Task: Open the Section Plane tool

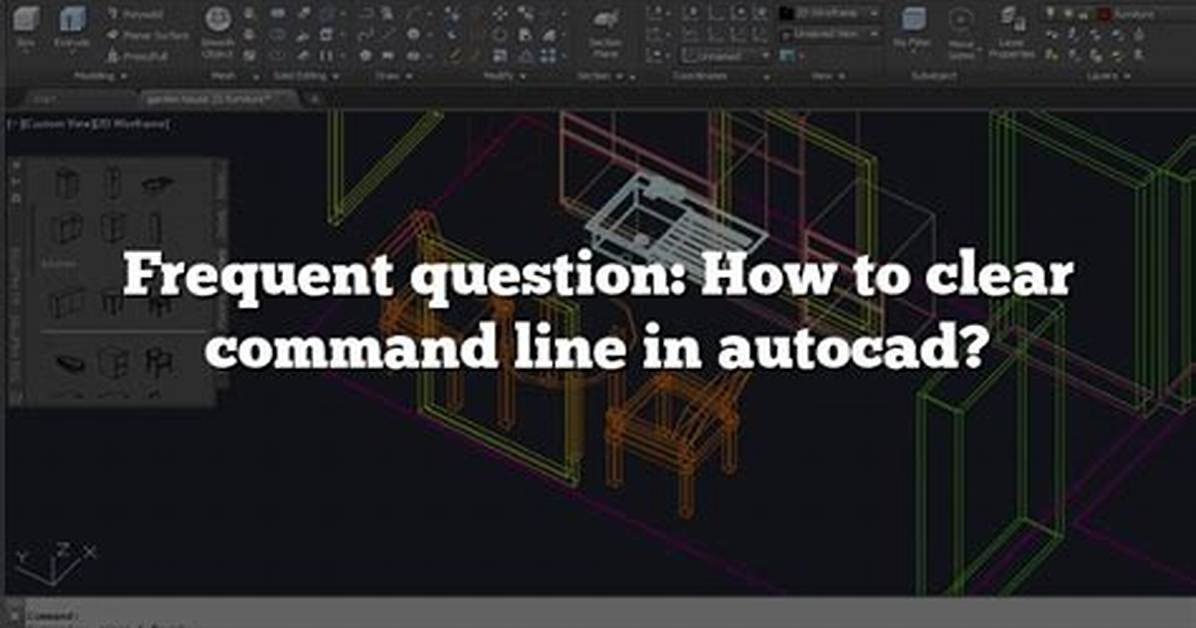Action: point(606,35)
